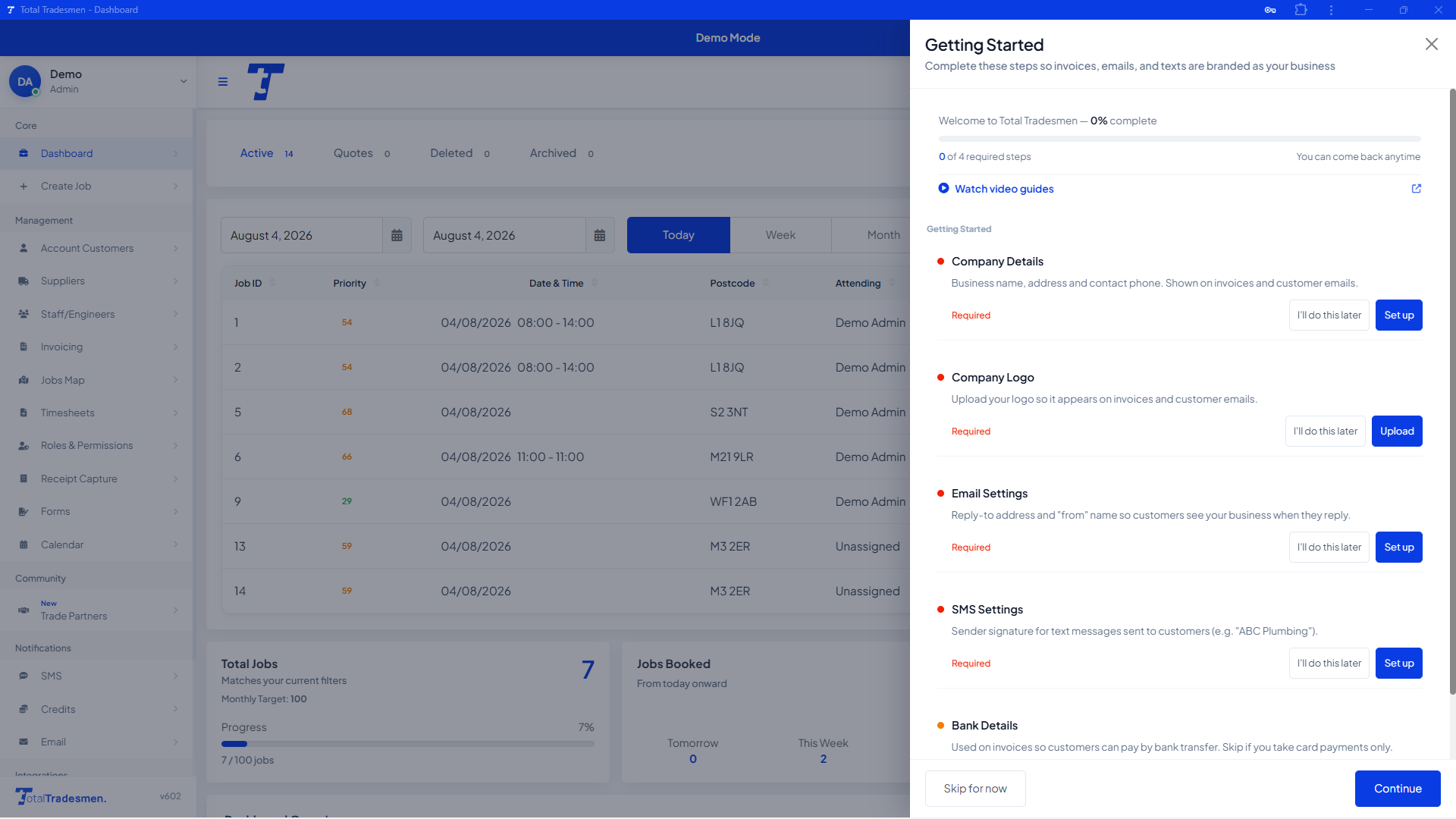Screen dimensions: 1456x819
Task: Click the Invoicing document icon
Action: click(x=24, y=347)
